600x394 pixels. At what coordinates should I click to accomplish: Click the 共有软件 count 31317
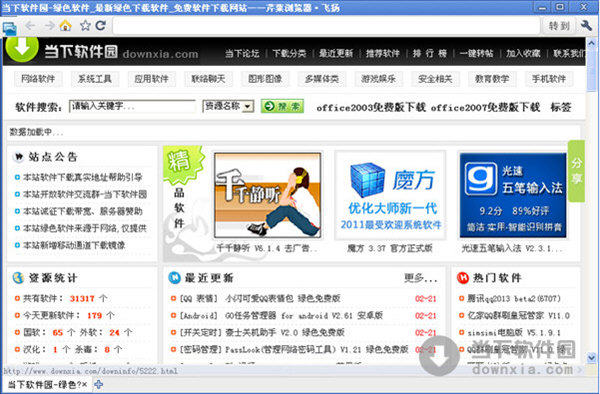82,298
